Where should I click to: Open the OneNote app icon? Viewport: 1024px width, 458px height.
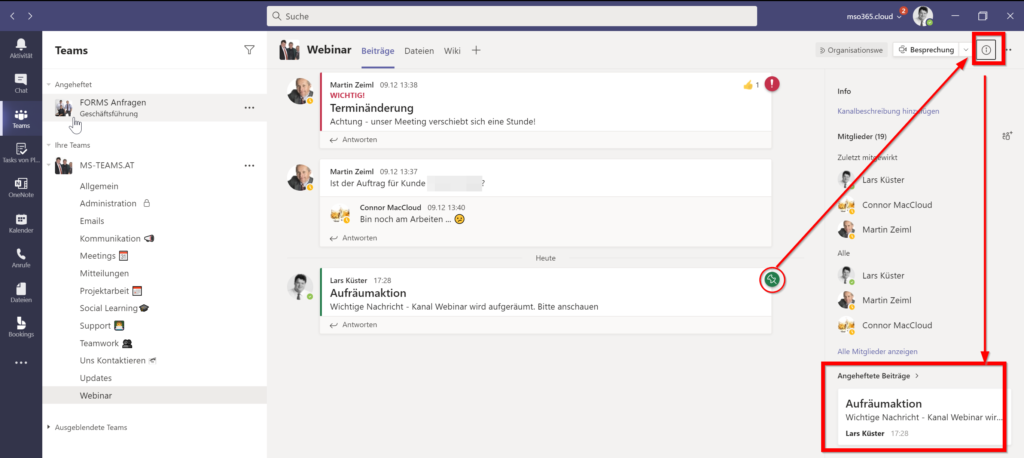pyautogui.click(x=21, y=188)
